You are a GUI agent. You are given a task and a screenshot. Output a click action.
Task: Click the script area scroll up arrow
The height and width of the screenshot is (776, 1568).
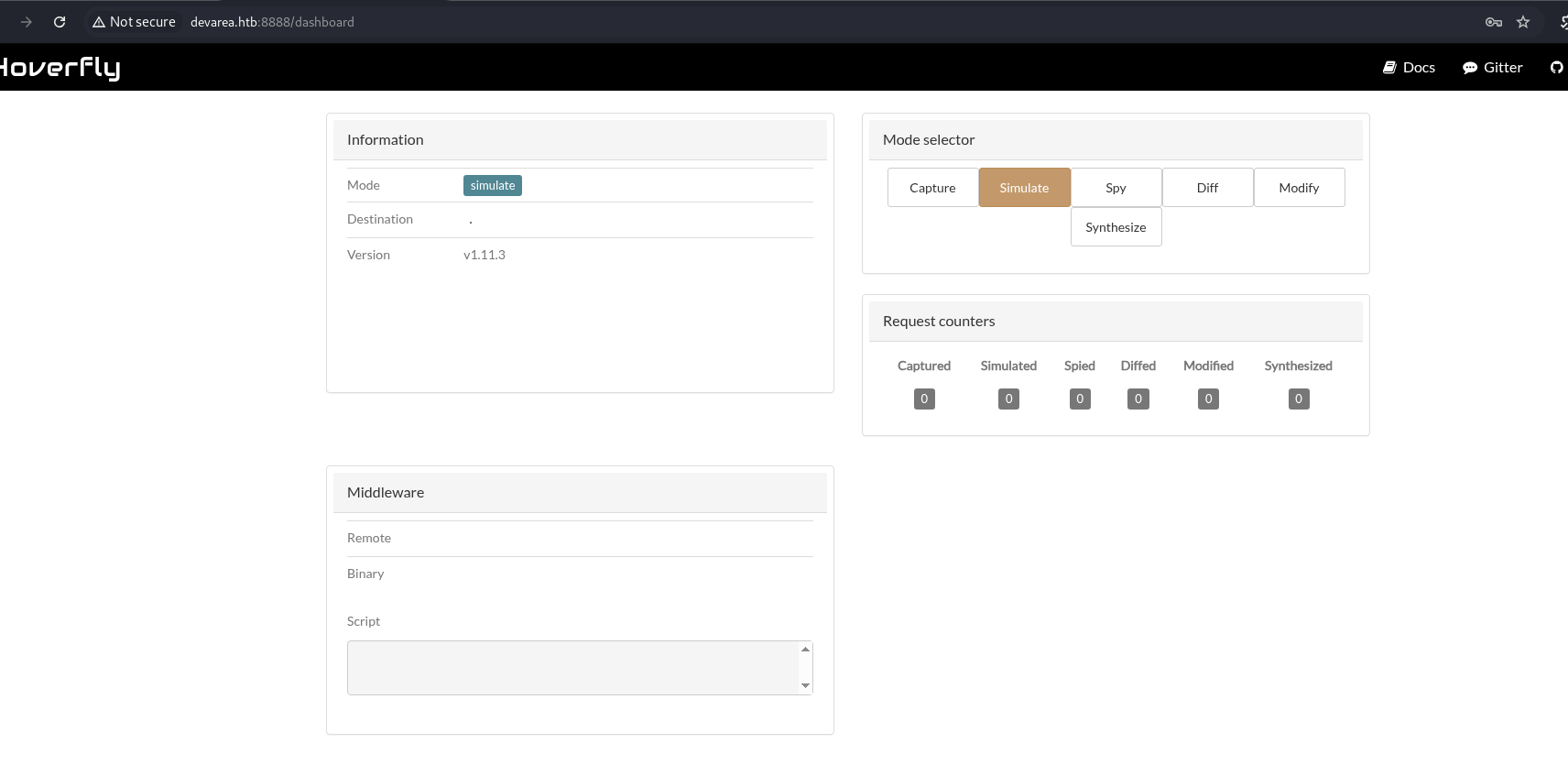805,650
